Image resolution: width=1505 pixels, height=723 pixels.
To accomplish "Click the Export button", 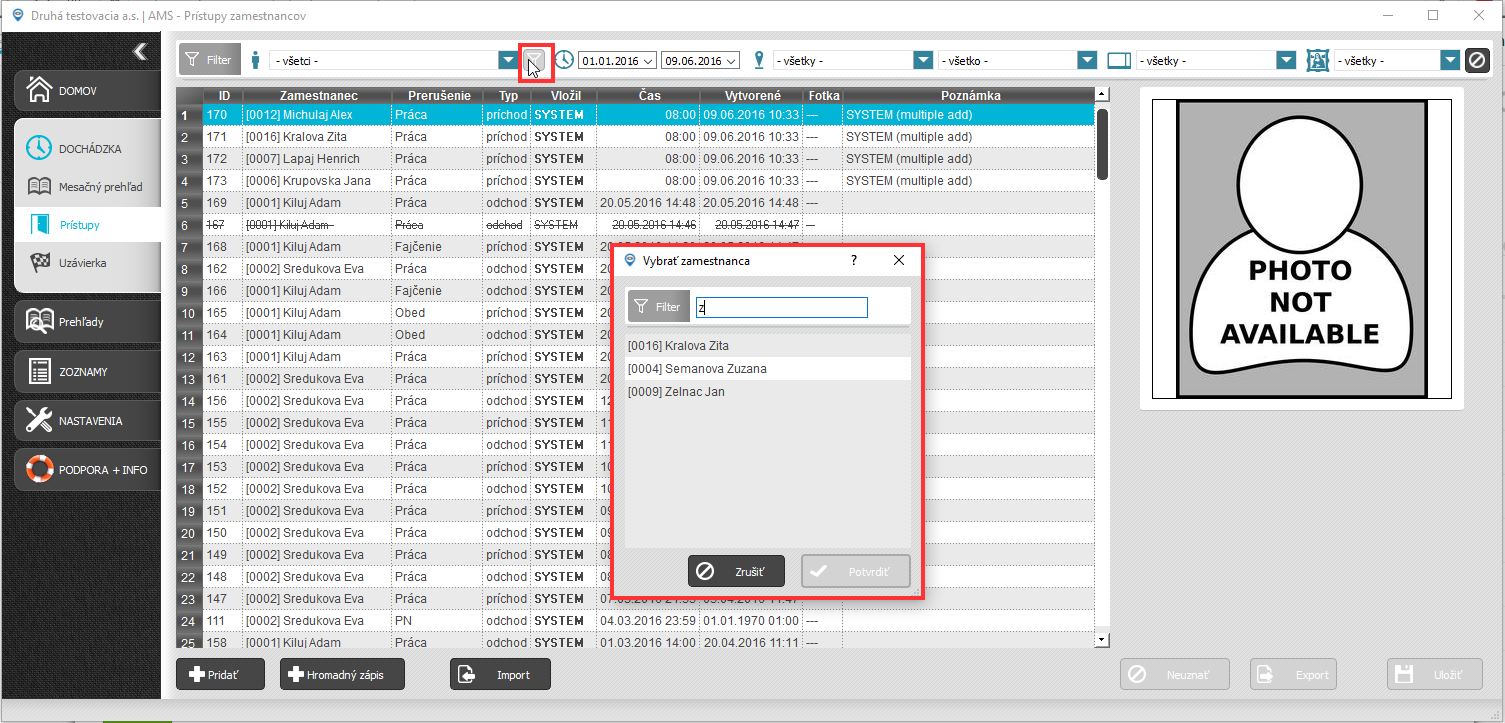I will (x=1294, y=674).
